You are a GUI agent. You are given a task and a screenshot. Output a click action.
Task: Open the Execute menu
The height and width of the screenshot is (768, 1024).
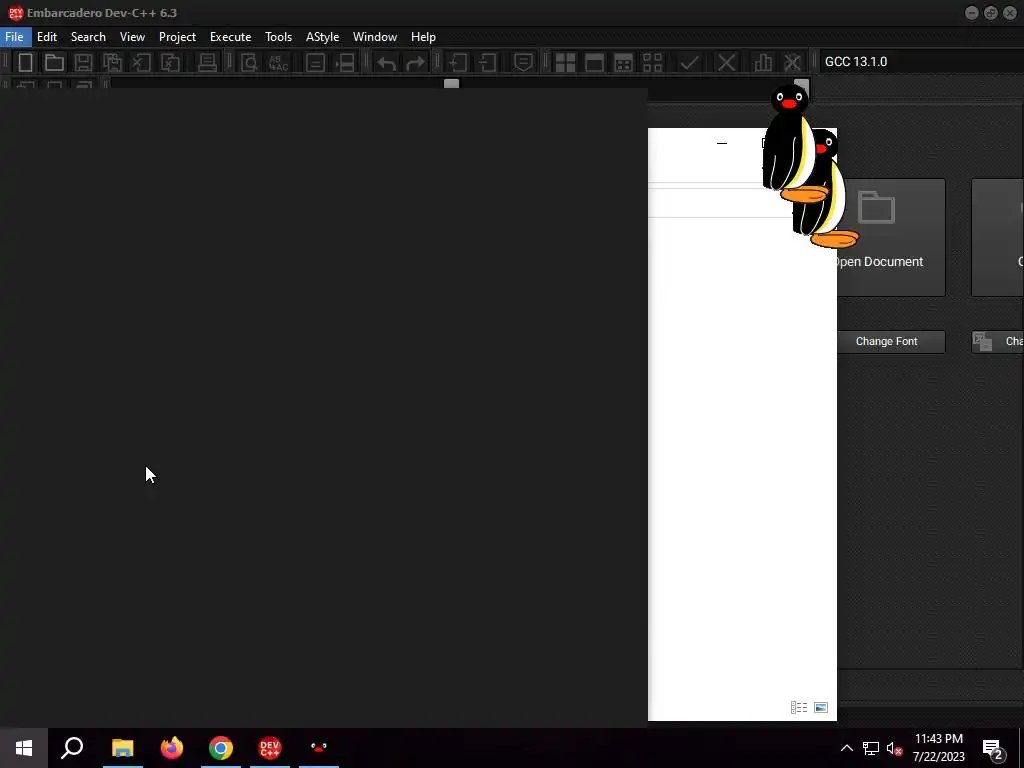click(231, 37)
